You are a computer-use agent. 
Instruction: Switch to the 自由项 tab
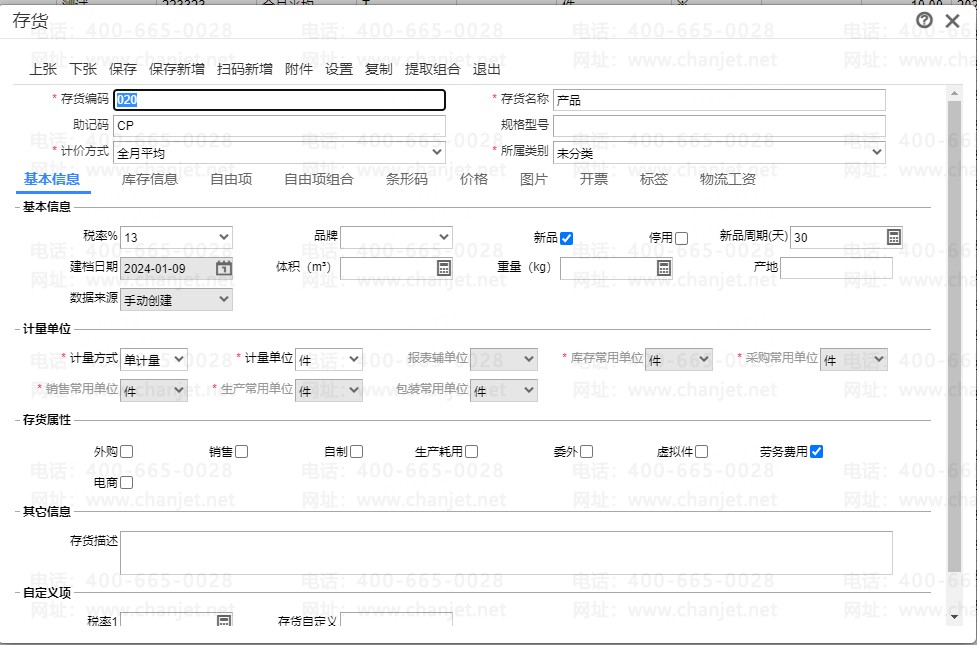[x=231, y=179]
